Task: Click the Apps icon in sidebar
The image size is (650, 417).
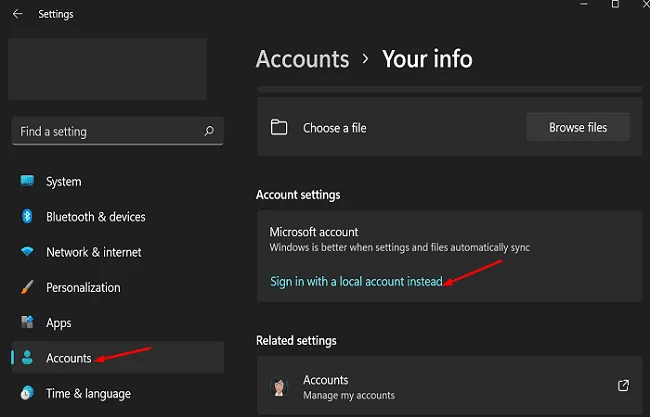Action: [x=27, y=322]
